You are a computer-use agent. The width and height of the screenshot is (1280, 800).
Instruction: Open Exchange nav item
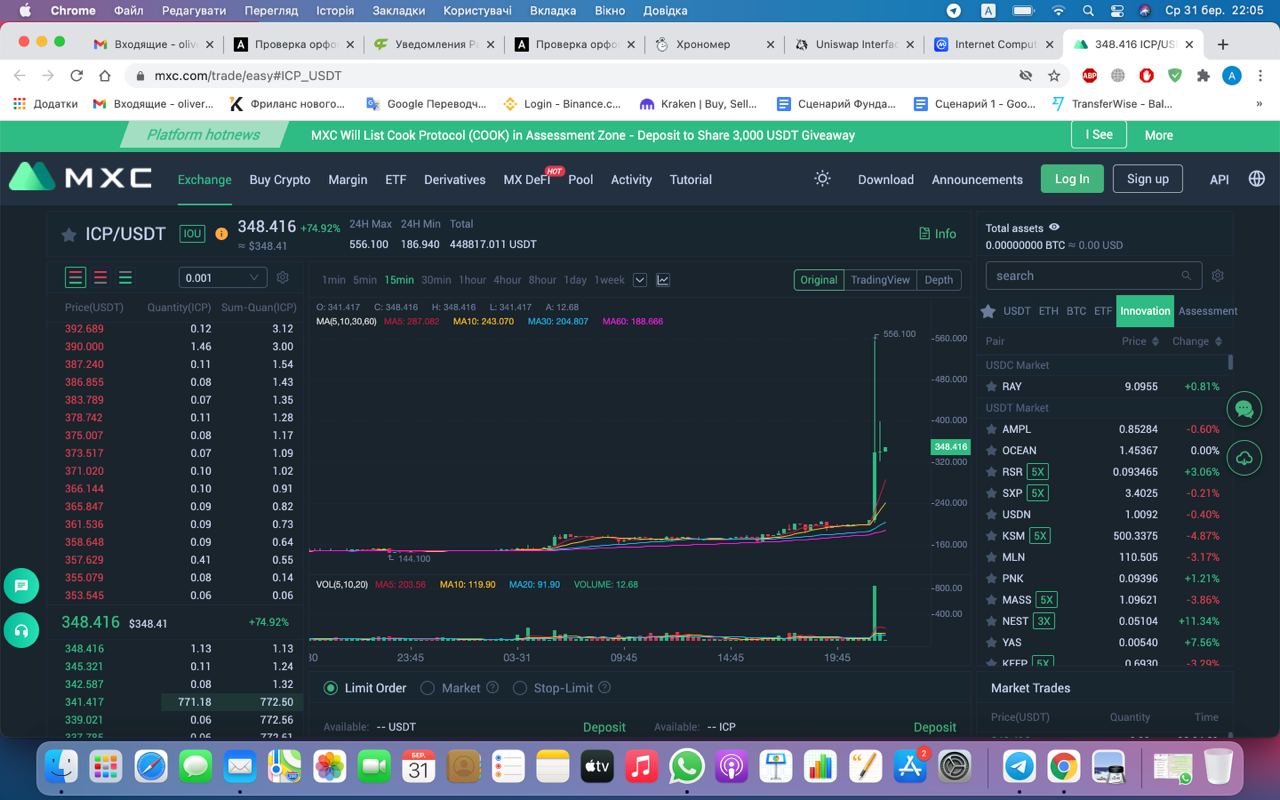coord(205,180)
